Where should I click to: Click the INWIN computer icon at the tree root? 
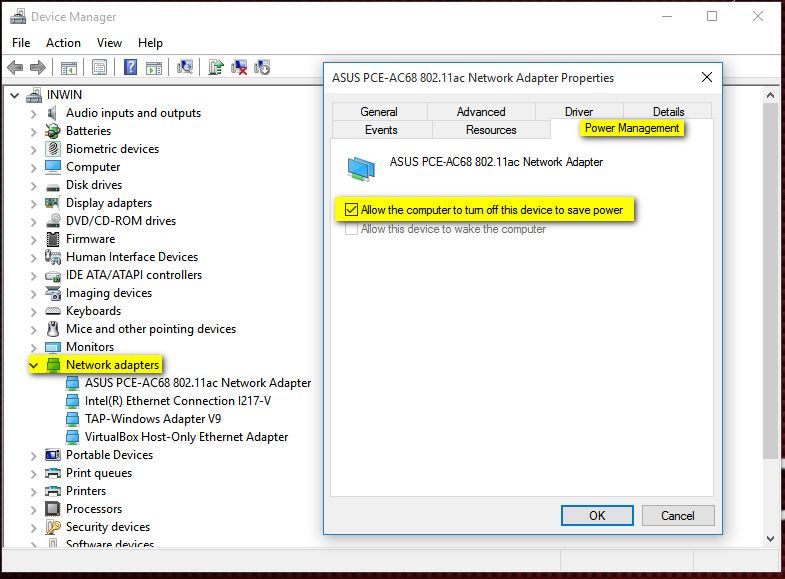tap(34, 95)
